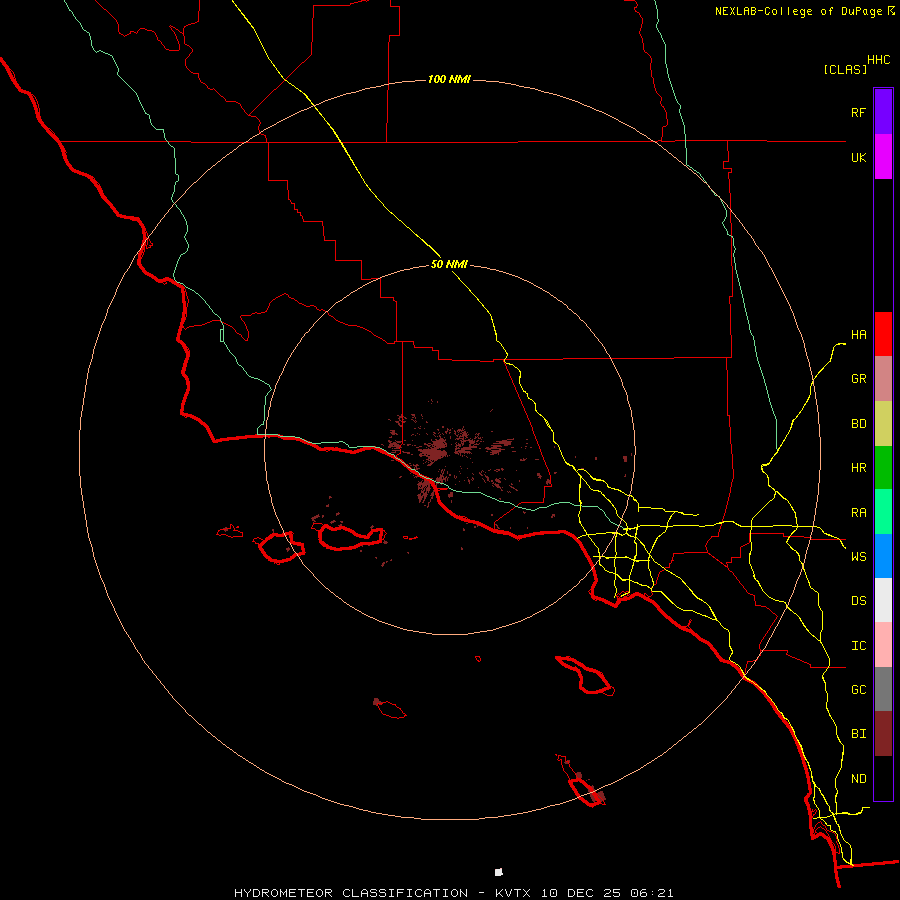The height and width of the screenshot is (900, 900).
Task: Click the GR legend label
Action: 858,379
